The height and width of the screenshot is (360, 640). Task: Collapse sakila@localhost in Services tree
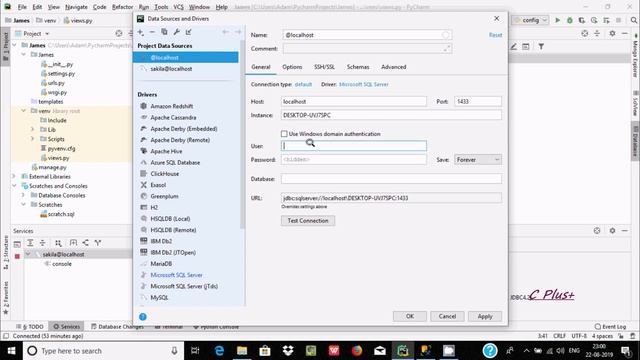[x=28, y=254]
